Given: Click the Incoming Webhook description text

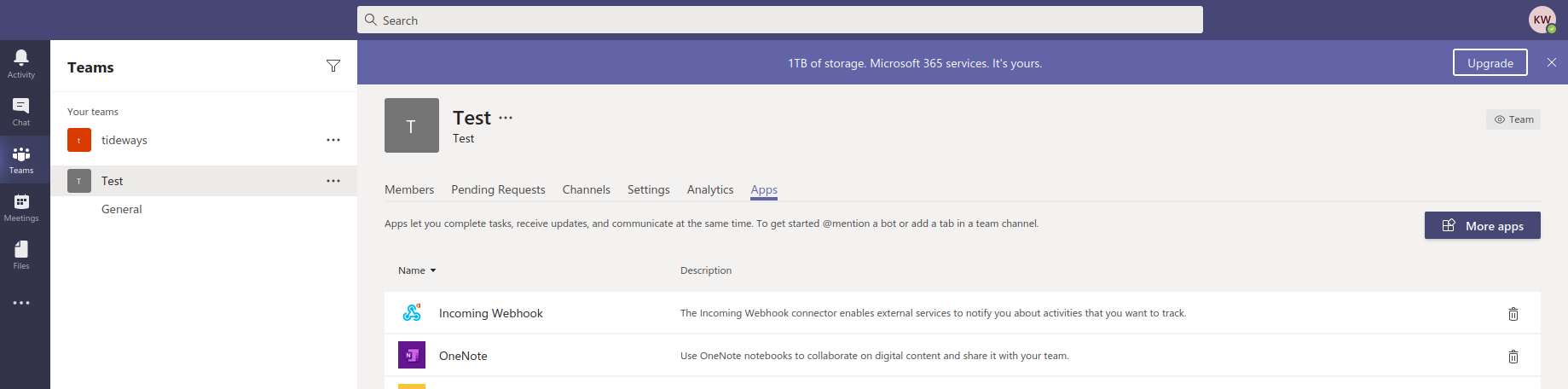Looking at the screenshot, I should [933, 313].
